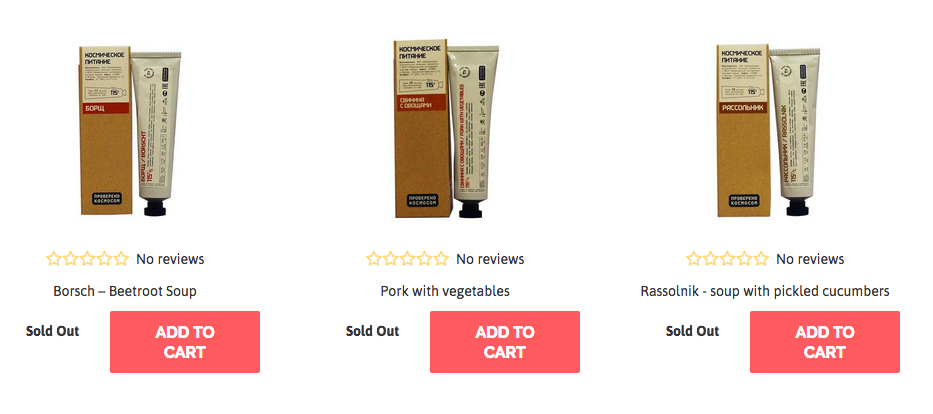The height and width of the screenshot is (414, 933).
Task: Click Borsch product's first rating star
Action: 54,259
